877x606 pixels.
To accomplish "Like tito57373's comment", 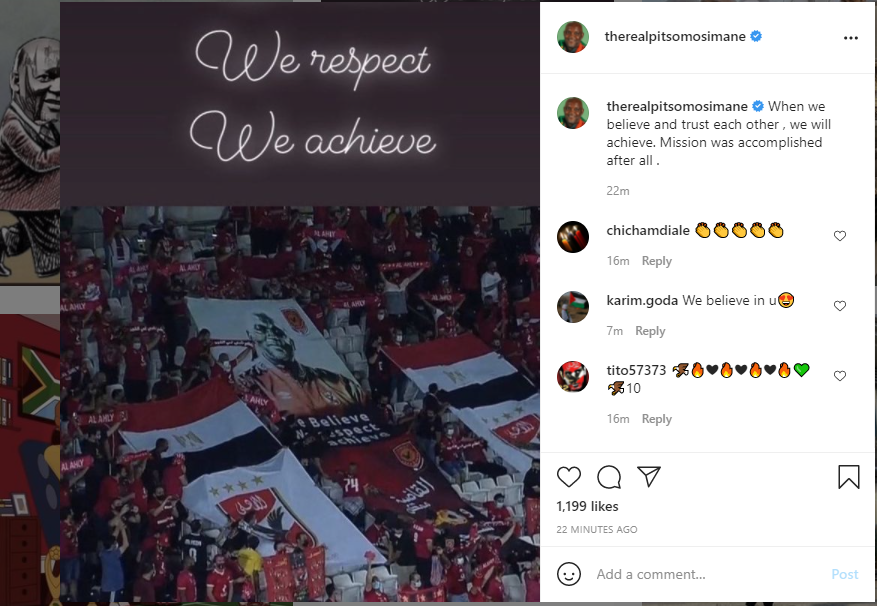I will [840, 376].
